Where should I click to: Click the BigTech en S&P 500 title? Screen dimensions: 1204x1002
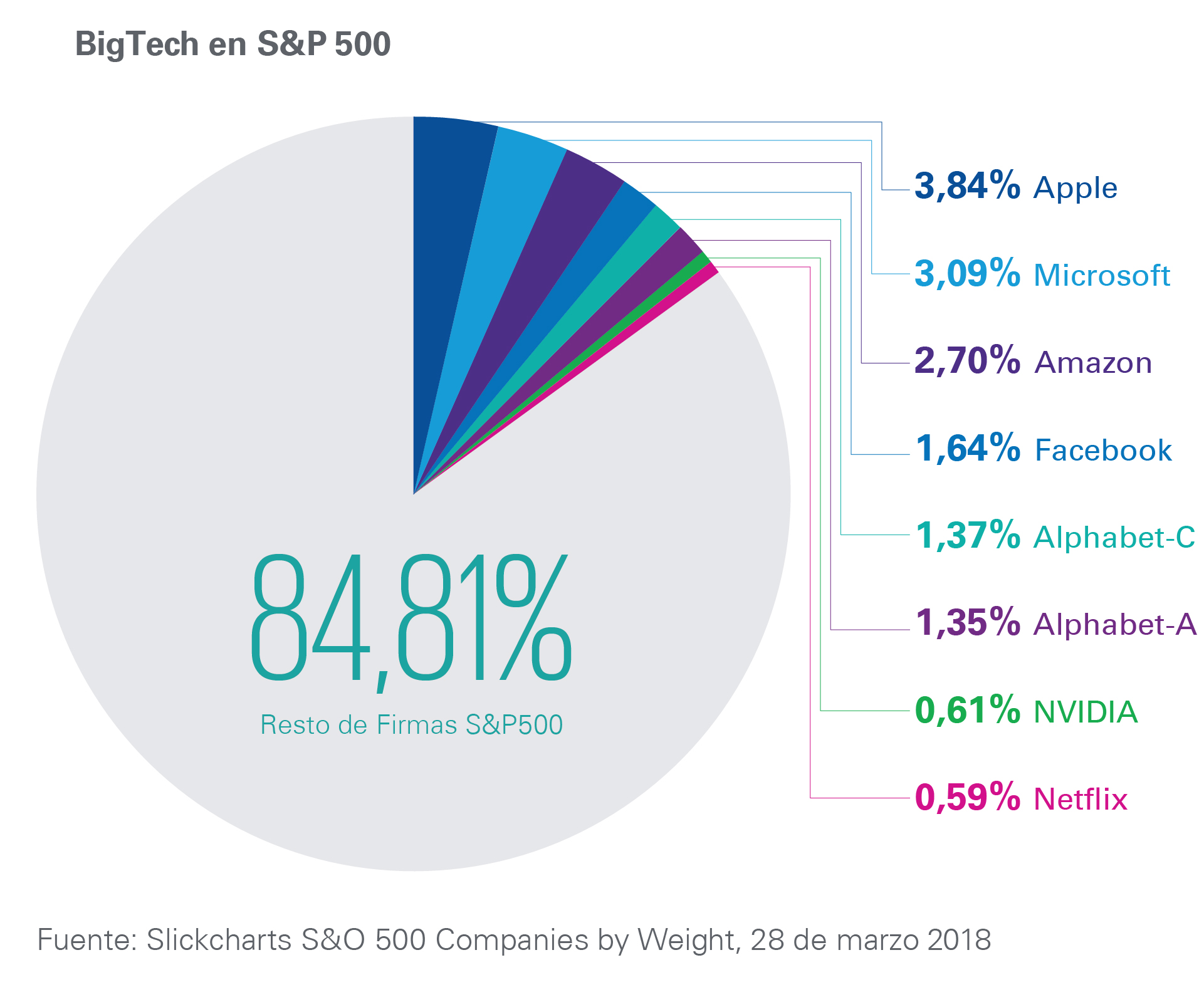[233, 45]
